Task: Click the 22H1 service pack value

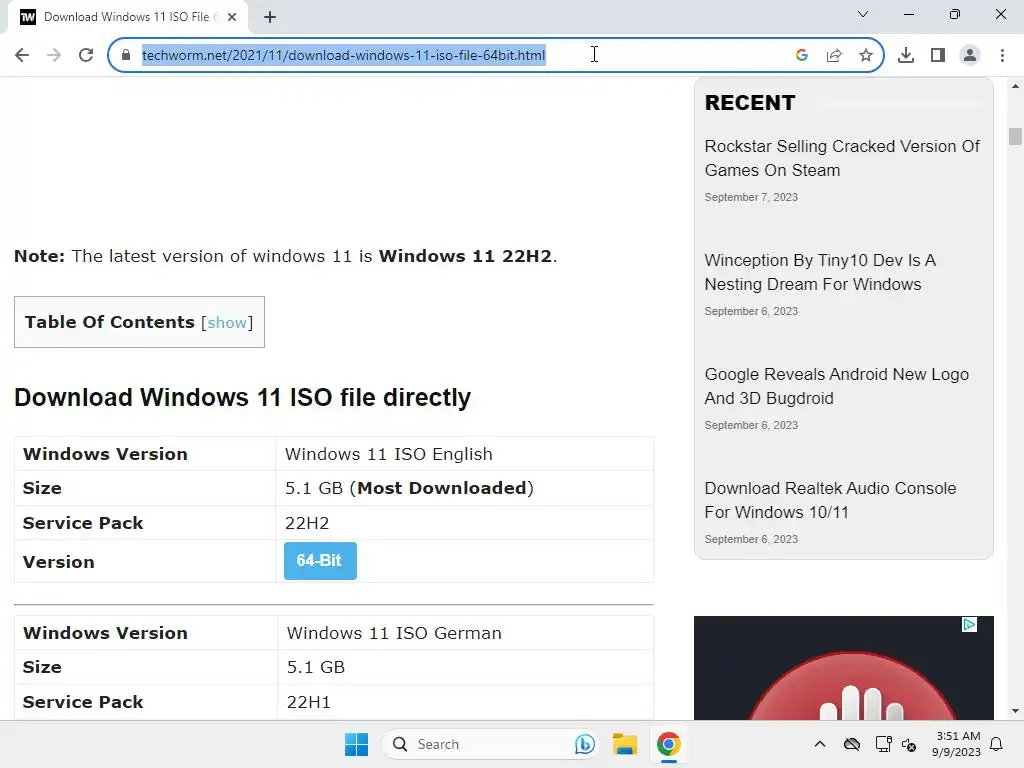Action: (309, 702)
